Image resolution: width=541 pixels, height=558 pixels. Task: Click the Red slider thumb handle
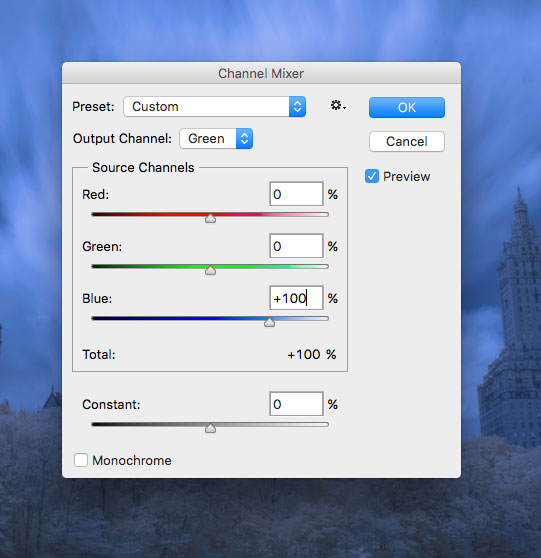(210, 218)
